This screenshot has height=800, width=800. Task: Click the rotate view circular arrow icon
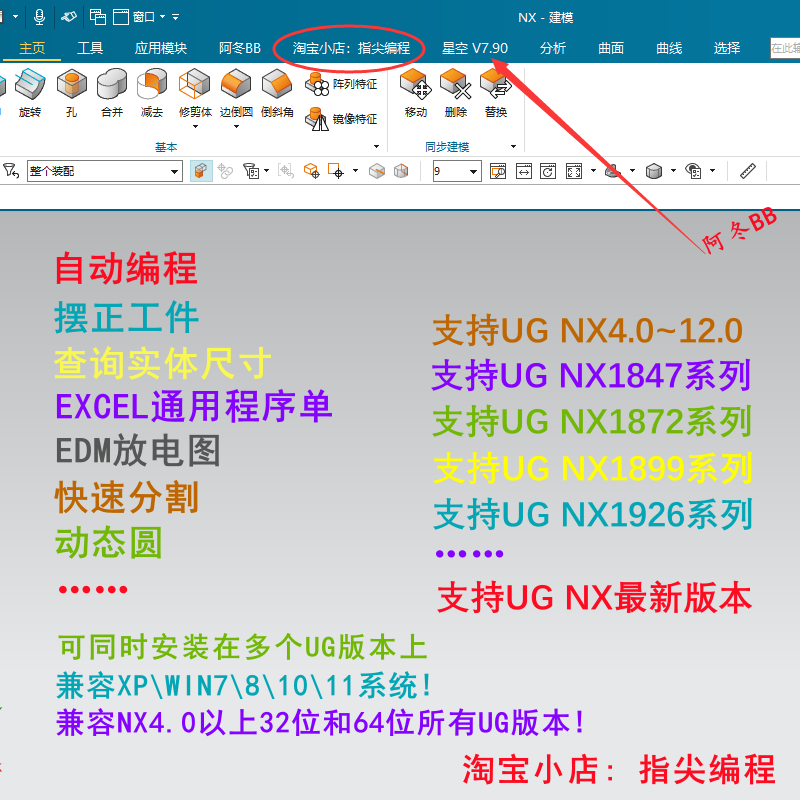pyautogui.click(x=548, y=171)
